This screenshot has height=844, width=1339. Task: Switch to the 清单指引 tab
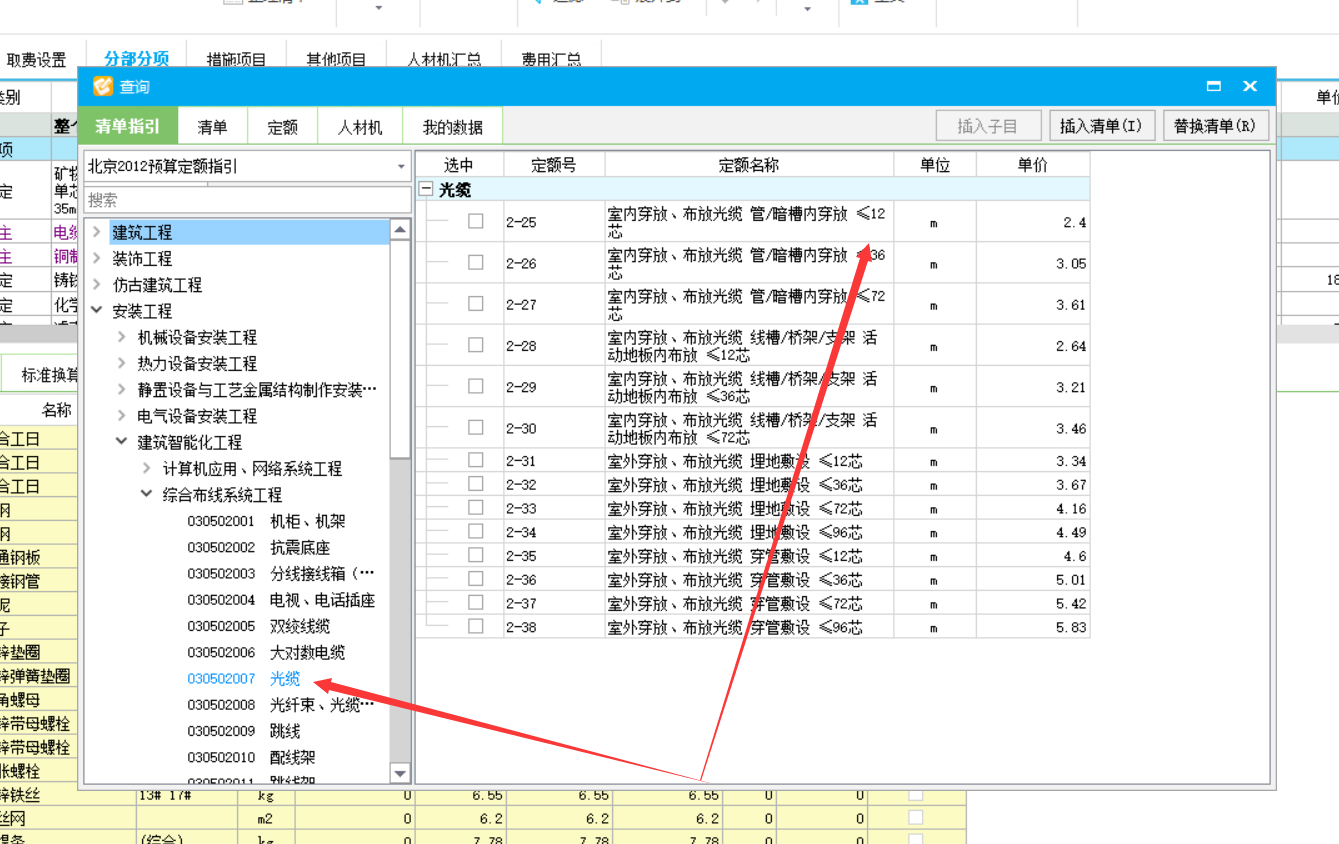pyautogui.click(x=128, y=126)
